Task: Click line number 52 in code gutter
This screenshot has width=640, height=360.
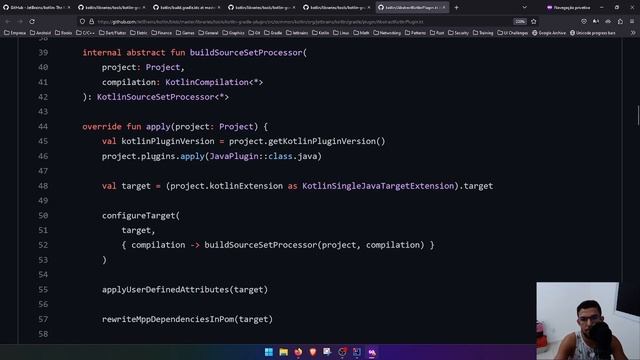Action: click(x=43, y=245)
